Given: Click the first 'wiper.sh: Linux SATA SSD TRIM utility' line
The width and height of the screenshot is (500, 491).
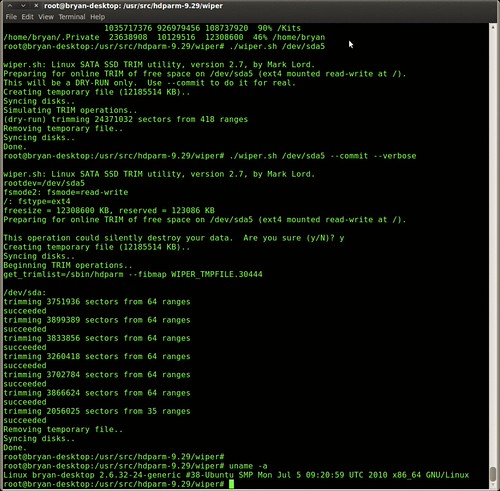Looking at the screenshot, I should click(159, 65).
